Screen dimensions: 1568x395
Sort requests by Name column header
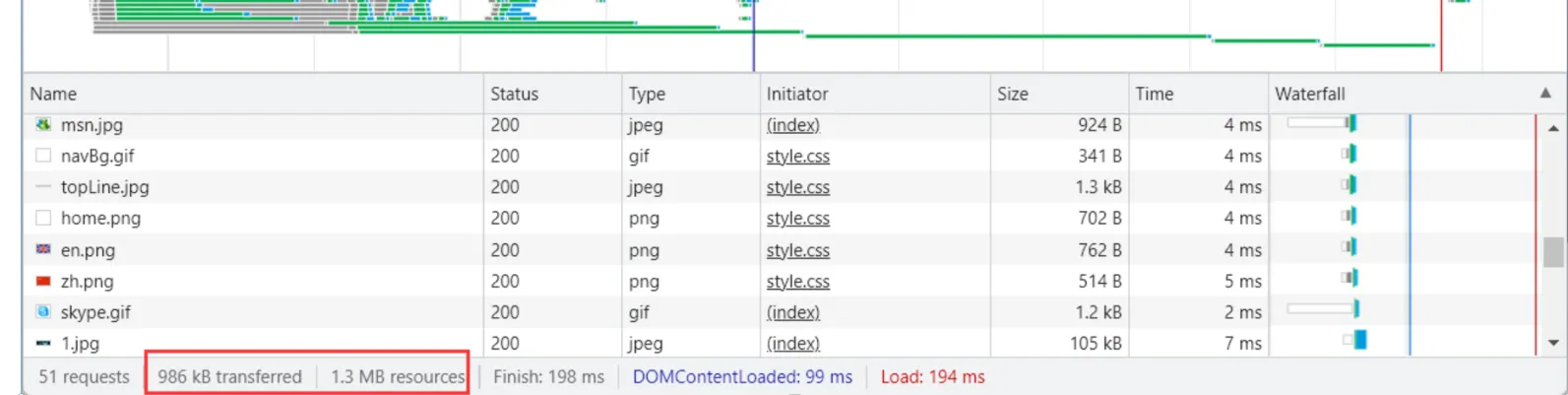point(53,94)
